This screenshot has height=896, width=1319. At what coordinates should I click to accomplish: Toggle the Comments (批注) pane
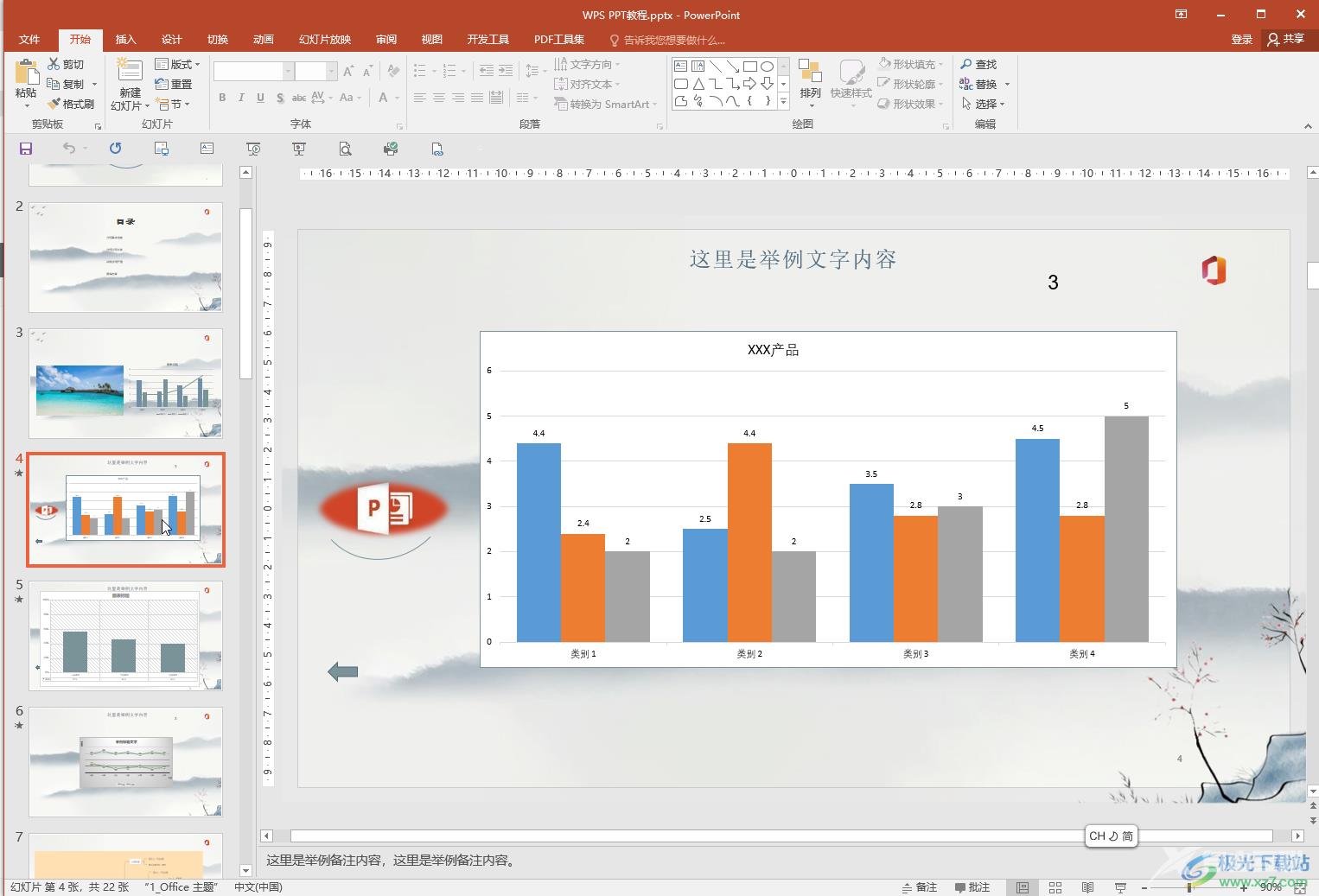tap(972, 887)
